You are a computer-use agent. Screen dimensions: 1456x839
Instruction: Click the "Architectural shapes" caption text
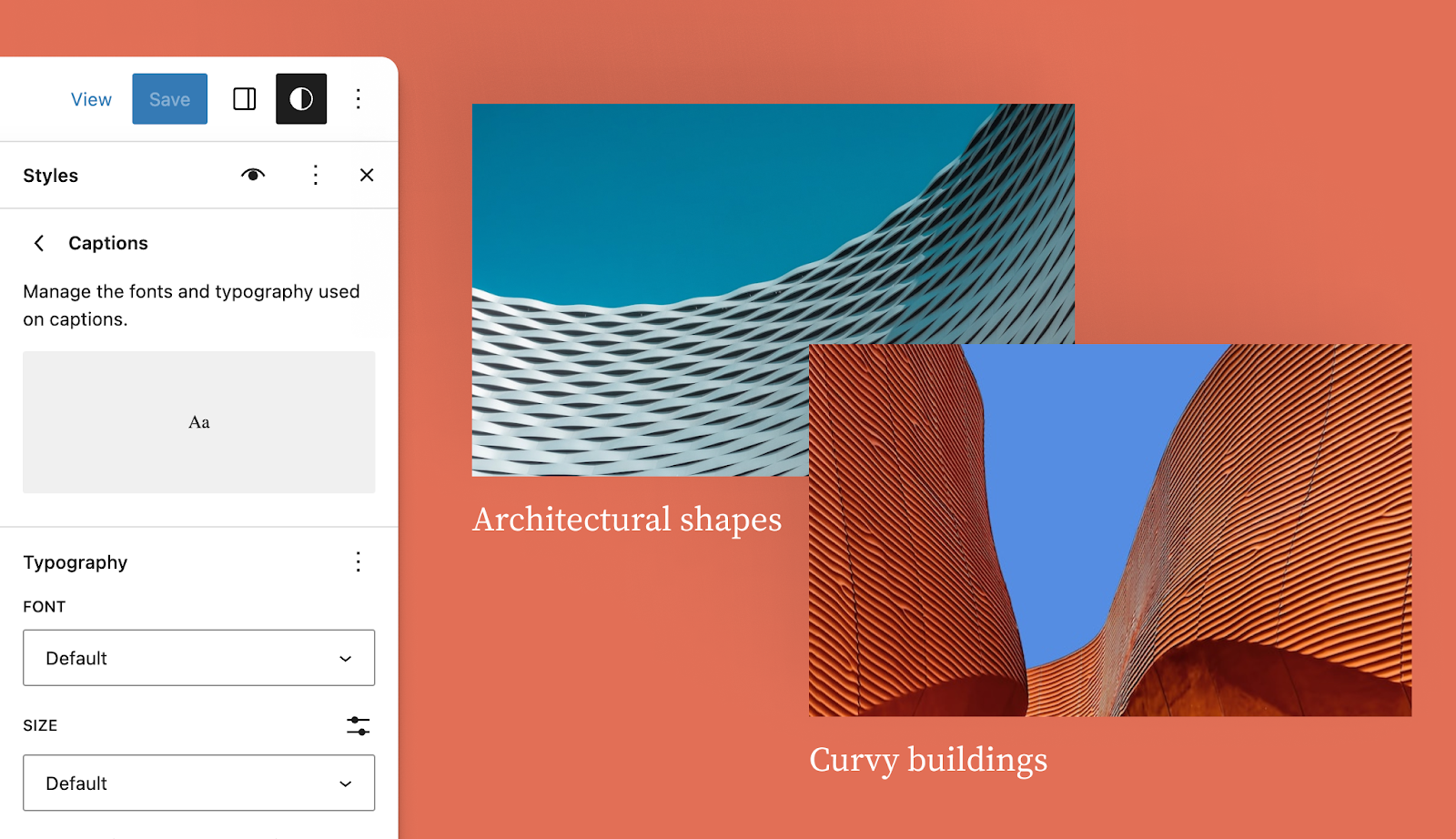point(627,520)
